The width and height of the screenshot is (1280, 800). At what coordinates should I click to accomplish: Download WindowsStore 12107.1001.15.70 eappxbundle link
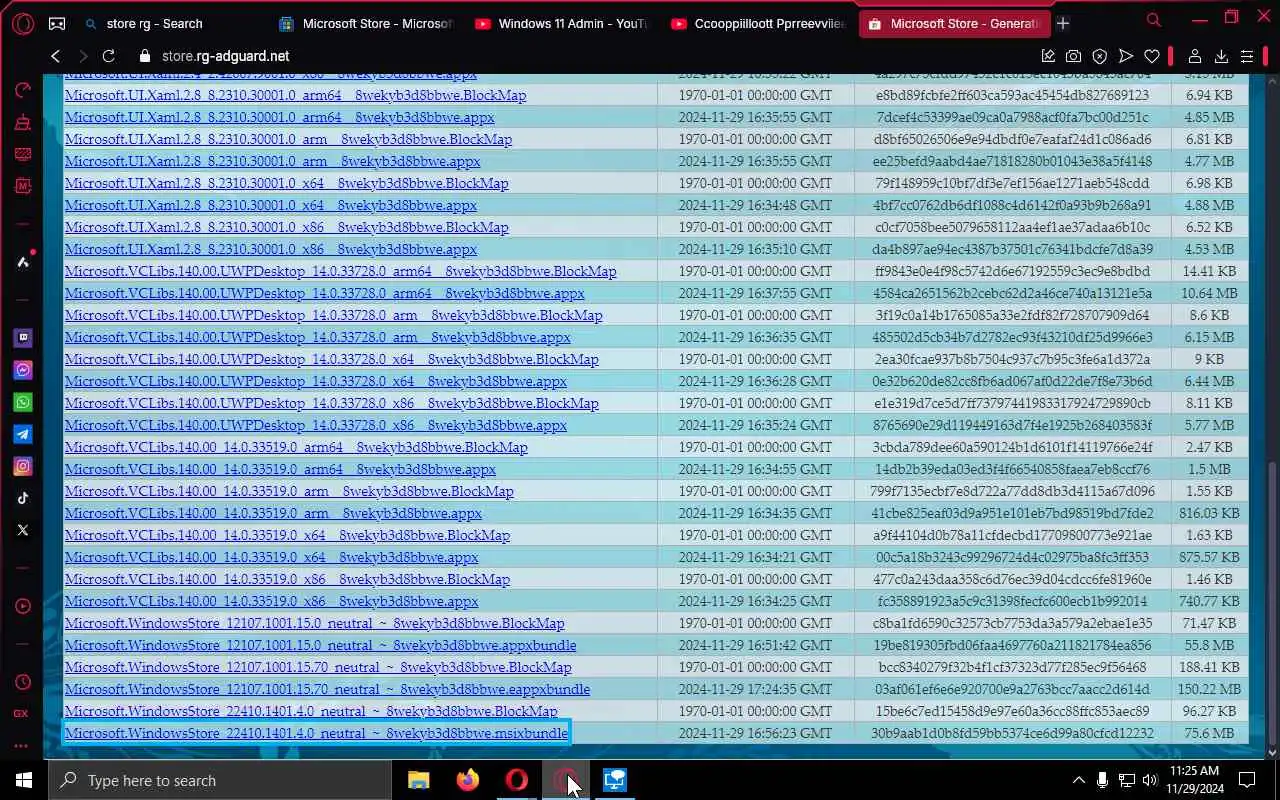[327, 689]
